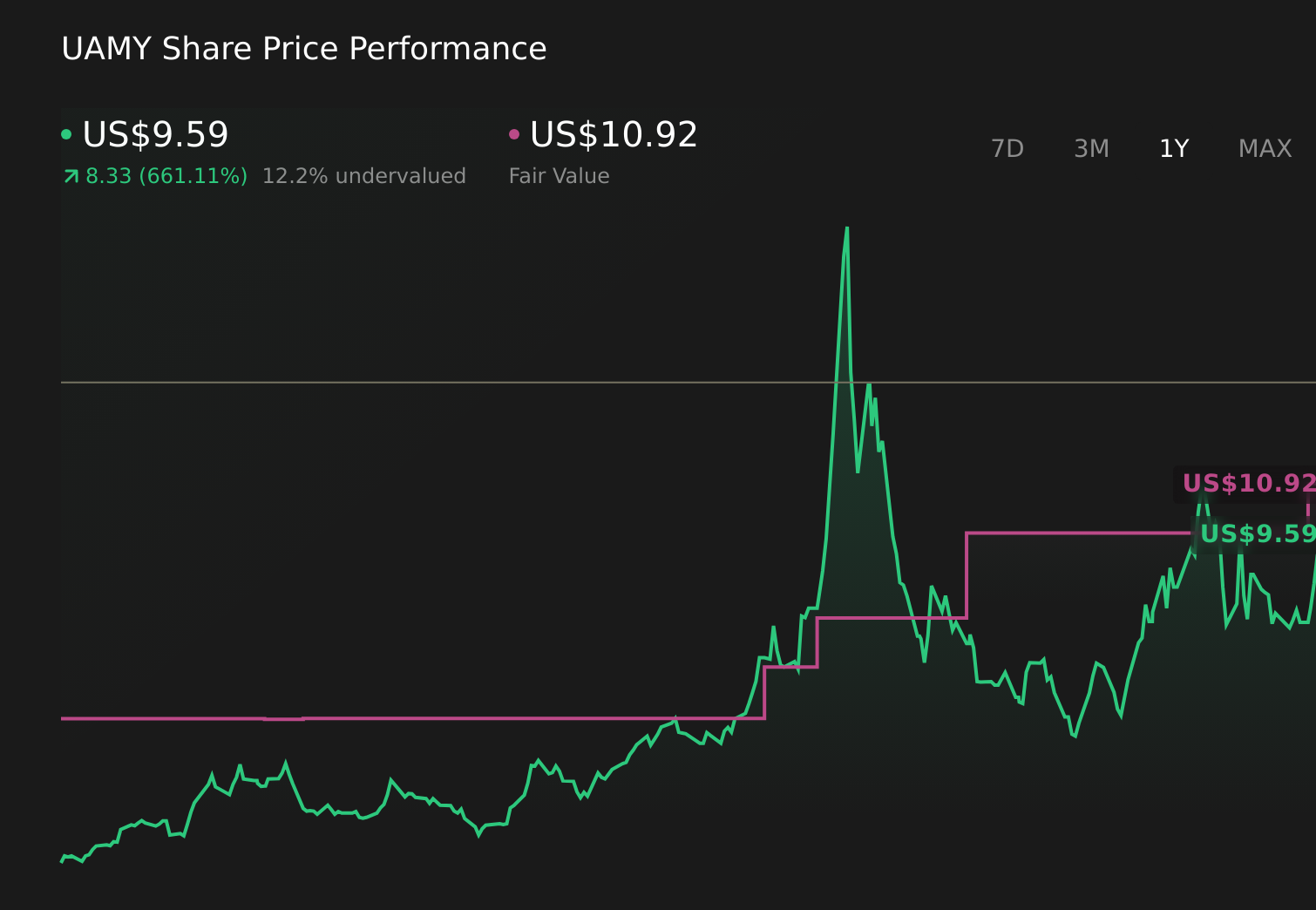The height and width of the screenshot is (910, 1316).
Task: Select the US$9.59 chart price flag
Action: pos(1258,534)
